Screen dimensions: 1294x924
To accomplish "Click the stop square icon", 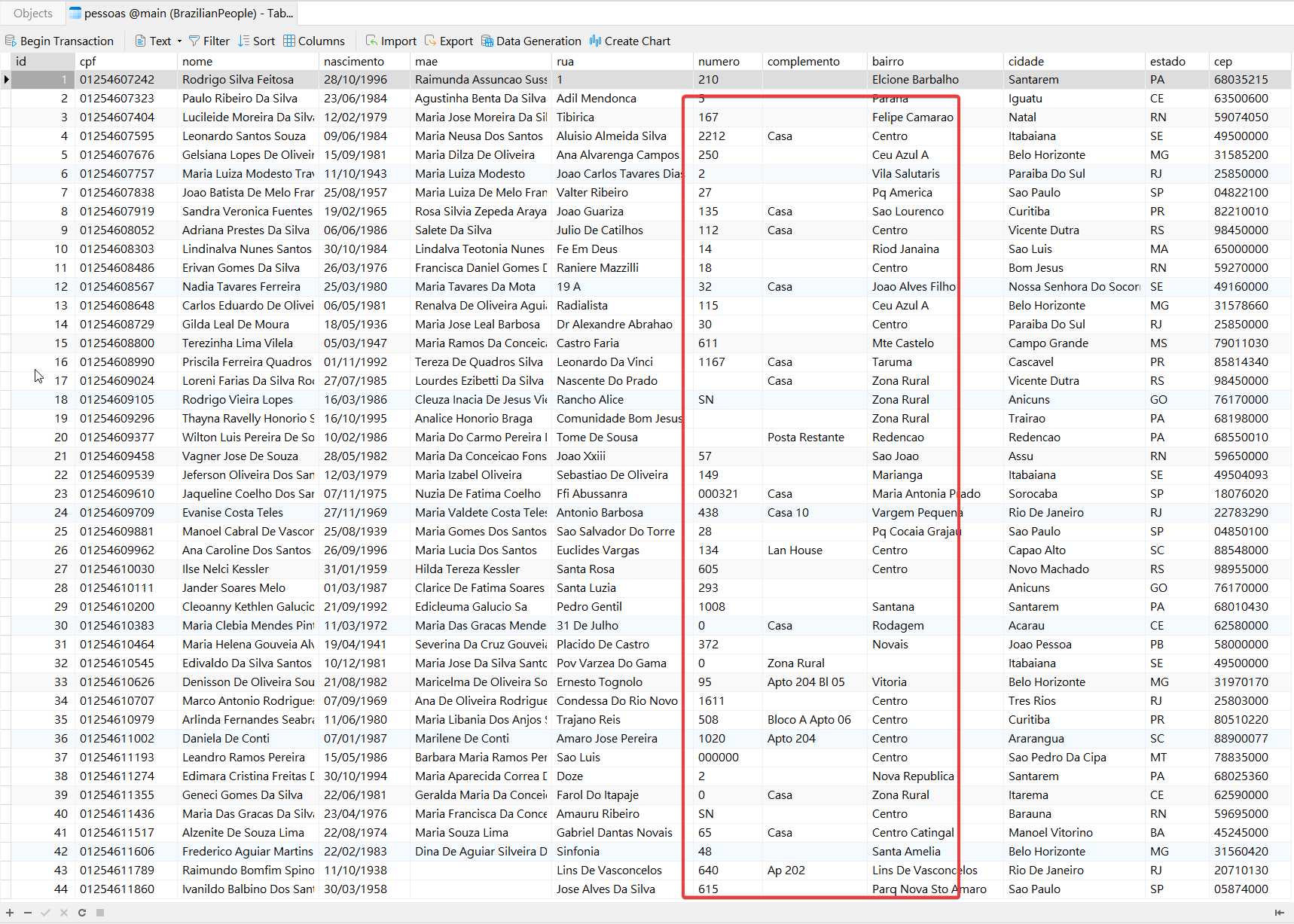I will pos(99,913).
